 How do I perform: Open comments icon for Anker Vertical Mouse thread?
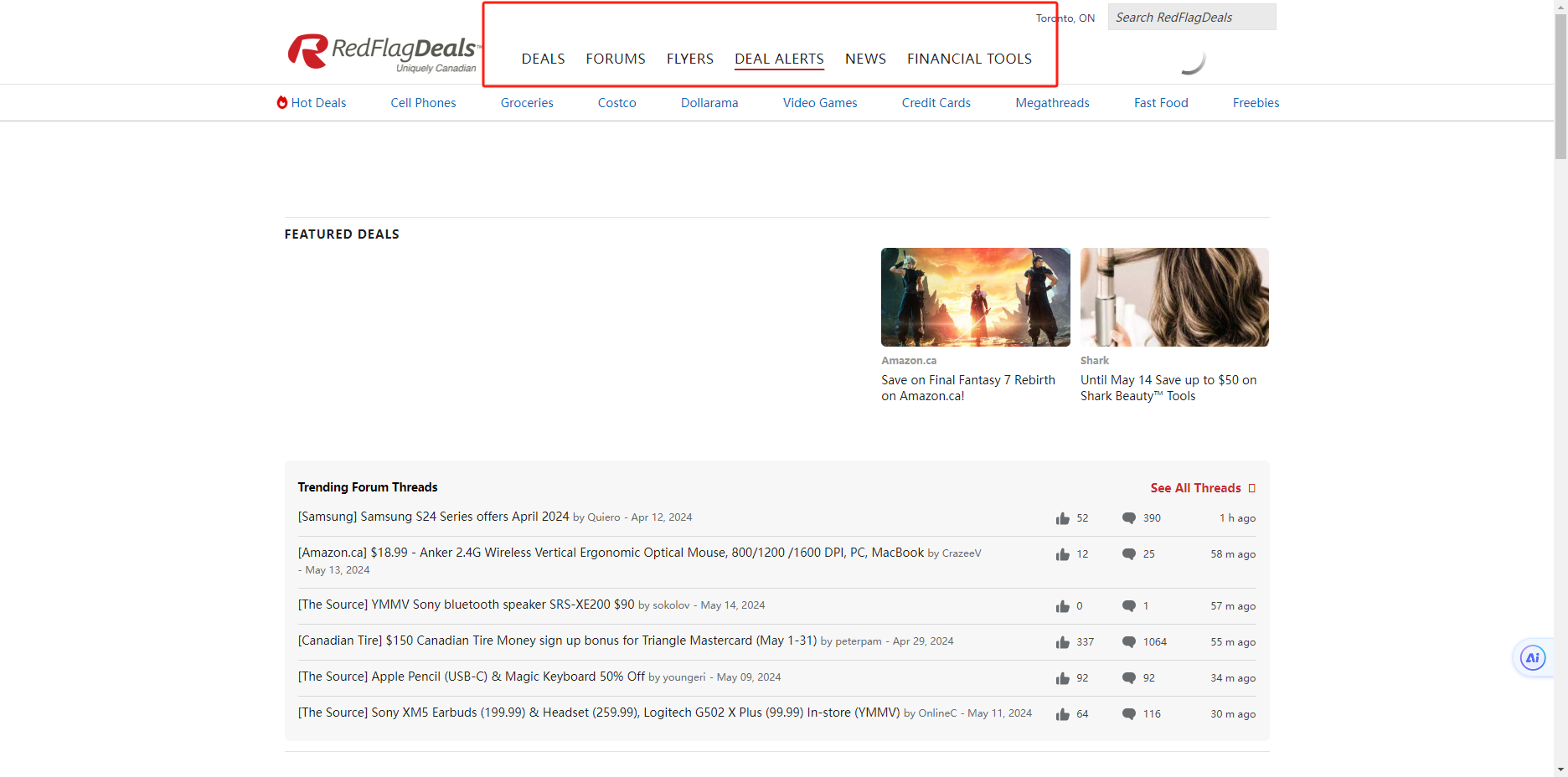click(x=1129, y=554)
